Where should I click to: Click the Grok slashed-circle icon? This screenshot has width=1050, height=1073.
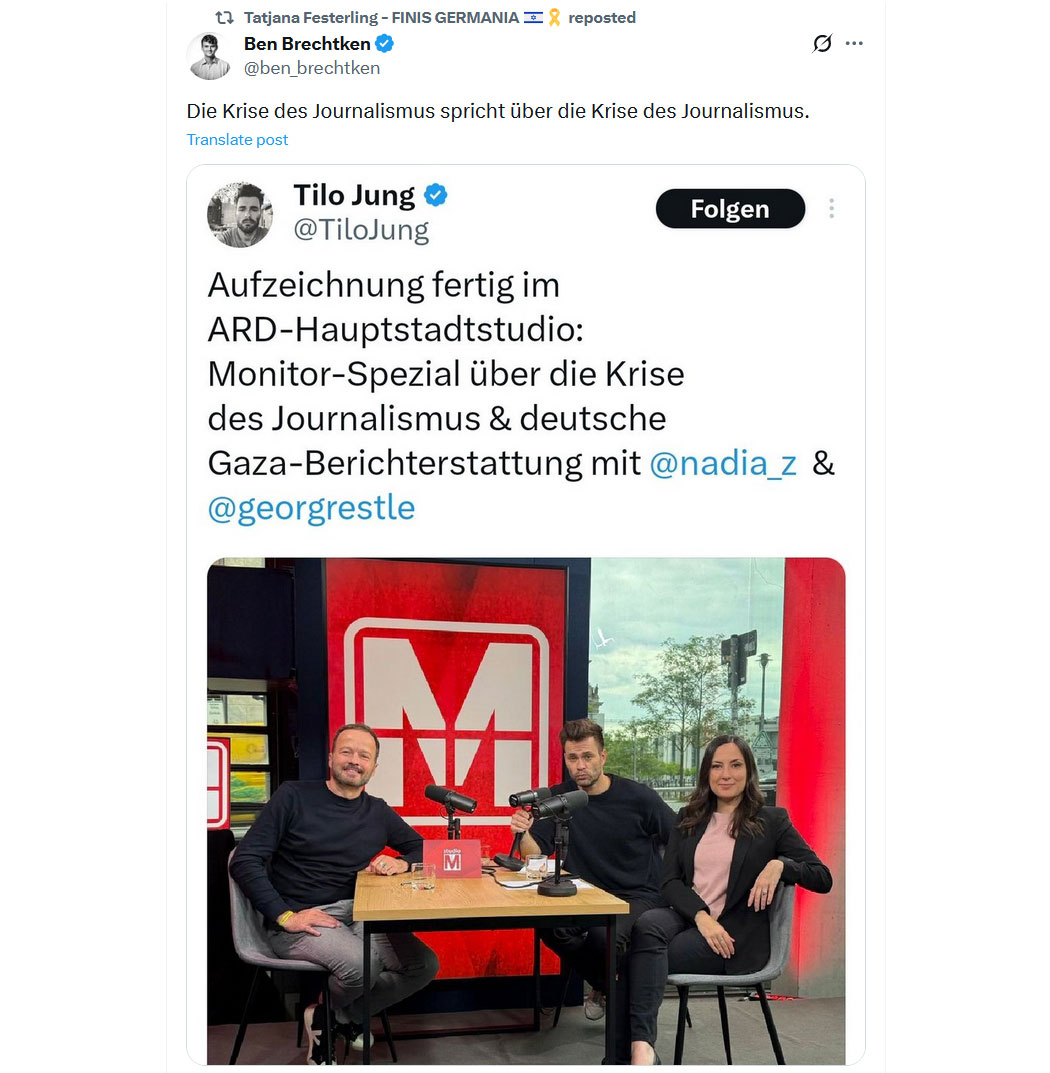[x=822, y=44]
